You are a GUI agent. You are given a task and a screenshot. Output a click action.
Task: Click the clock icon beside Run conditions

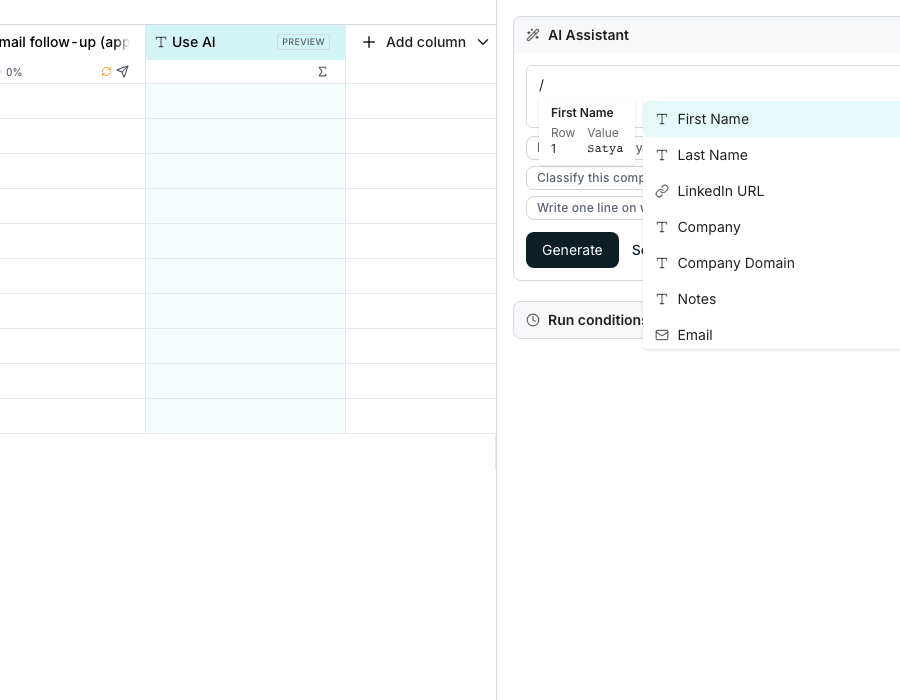tap(533, 320)
